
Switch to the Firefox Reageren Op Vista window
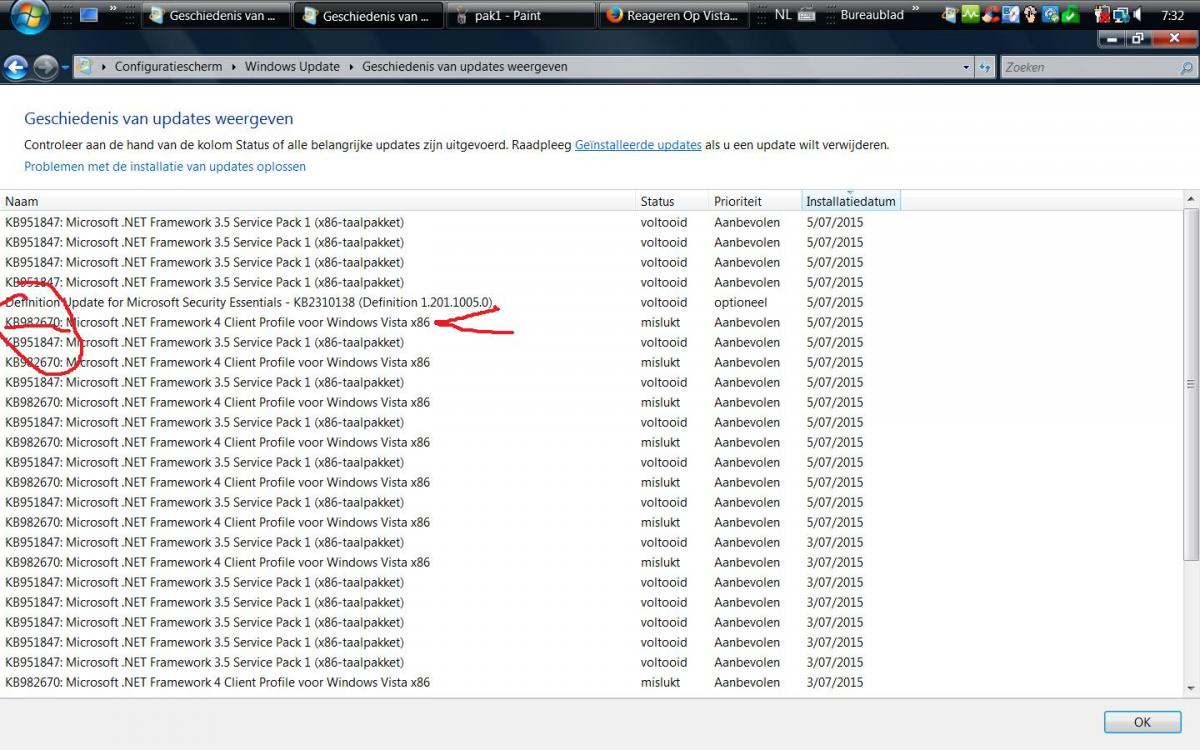(673, 15)
